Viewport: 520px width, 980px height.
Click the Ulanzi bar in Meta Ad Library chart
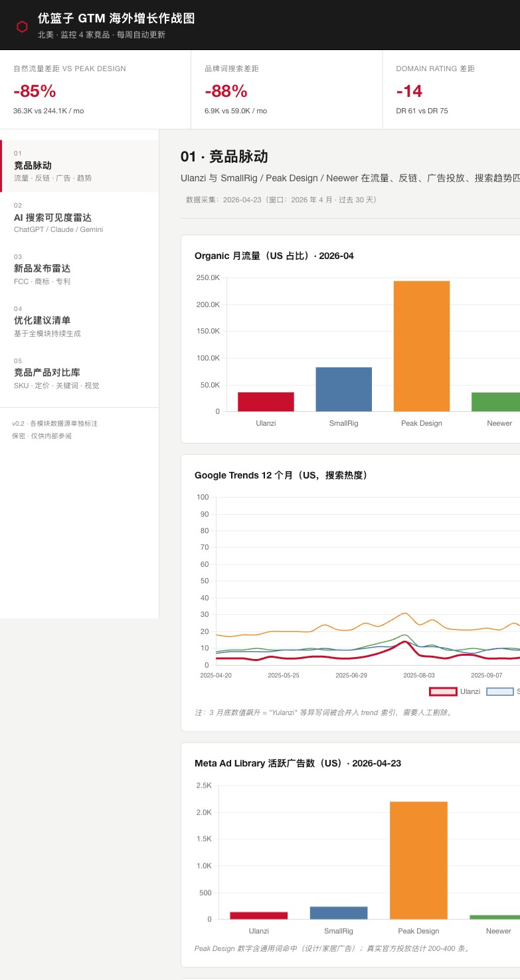click(x=259, y=915)
